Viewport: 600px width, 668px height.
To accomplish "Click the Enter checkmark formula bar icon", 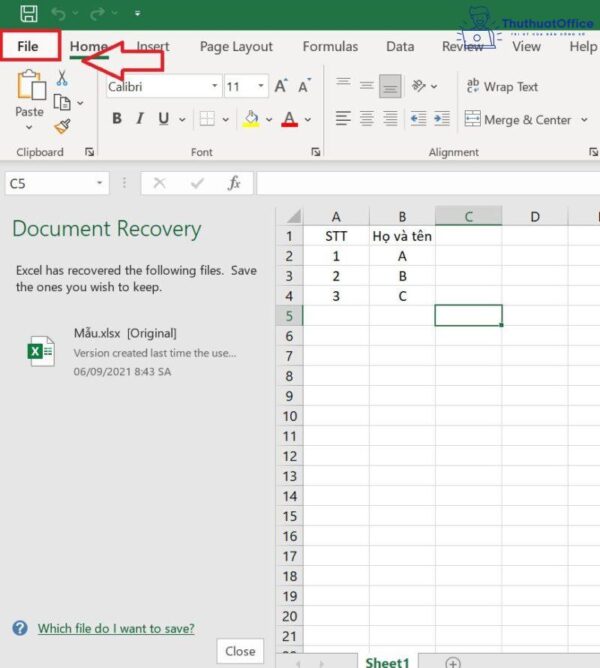I will pyautogui.click(x=197, y=183).
